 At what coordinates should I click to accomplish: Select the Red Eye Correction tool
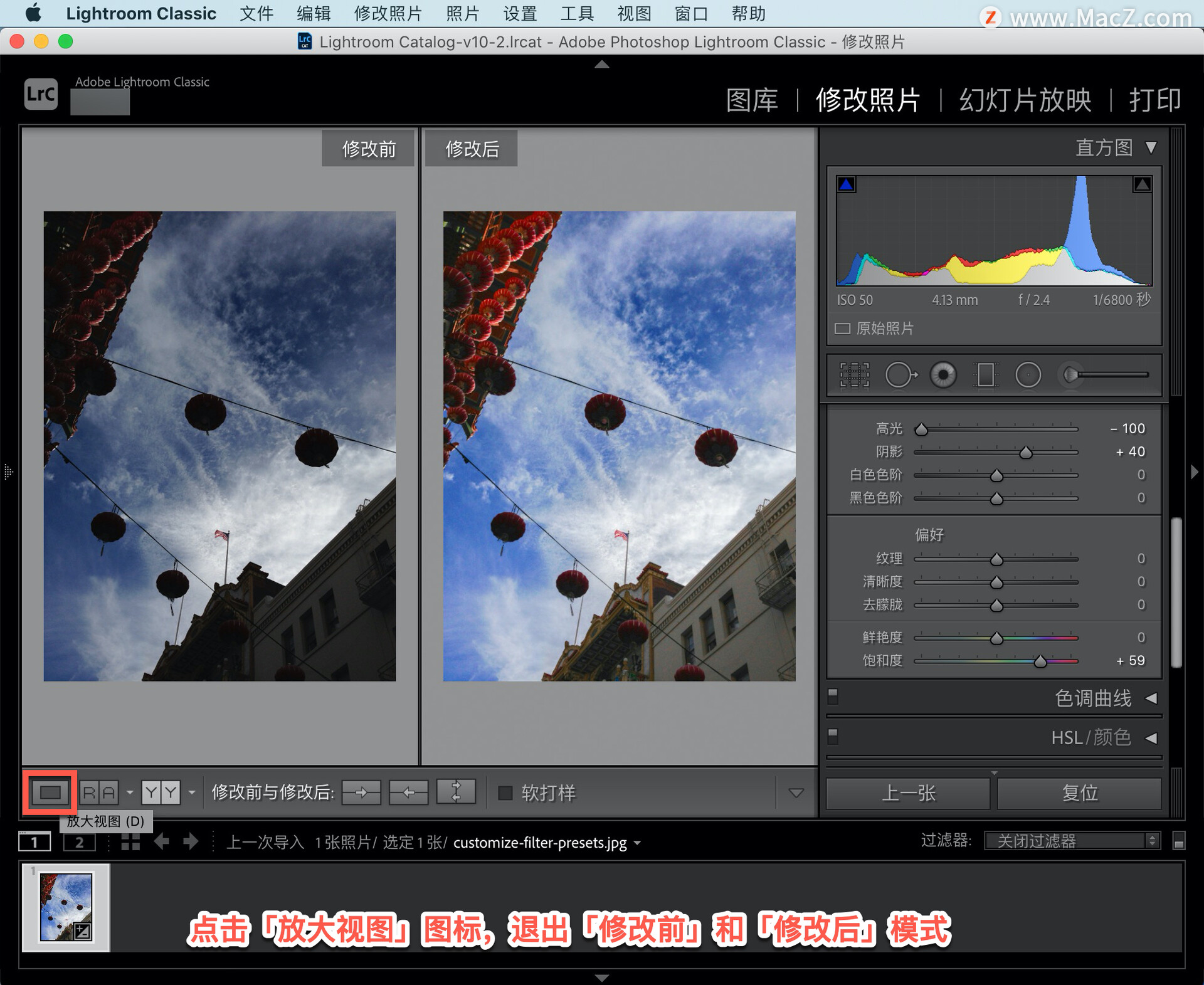943,375
